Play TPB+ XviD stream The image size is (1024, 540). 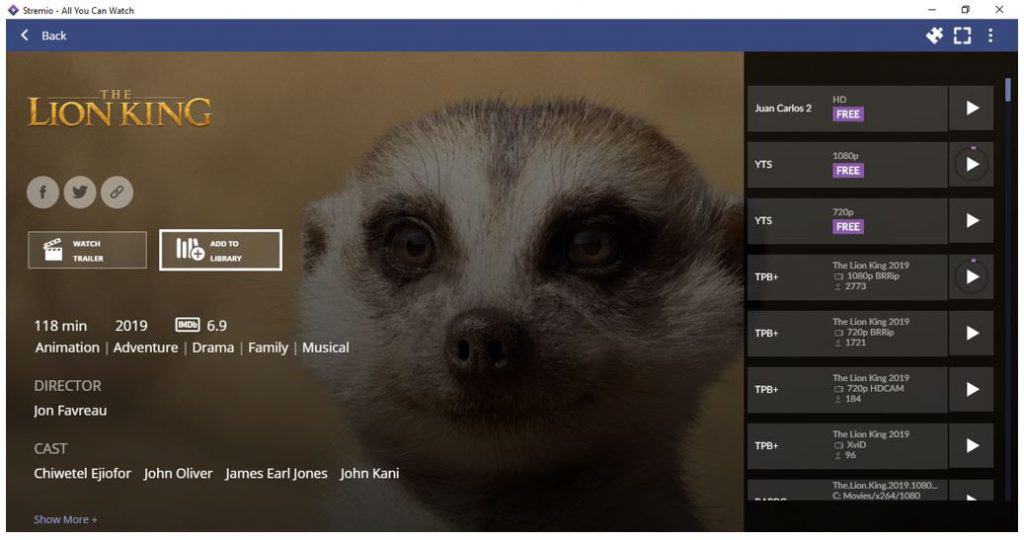[972, 445]
